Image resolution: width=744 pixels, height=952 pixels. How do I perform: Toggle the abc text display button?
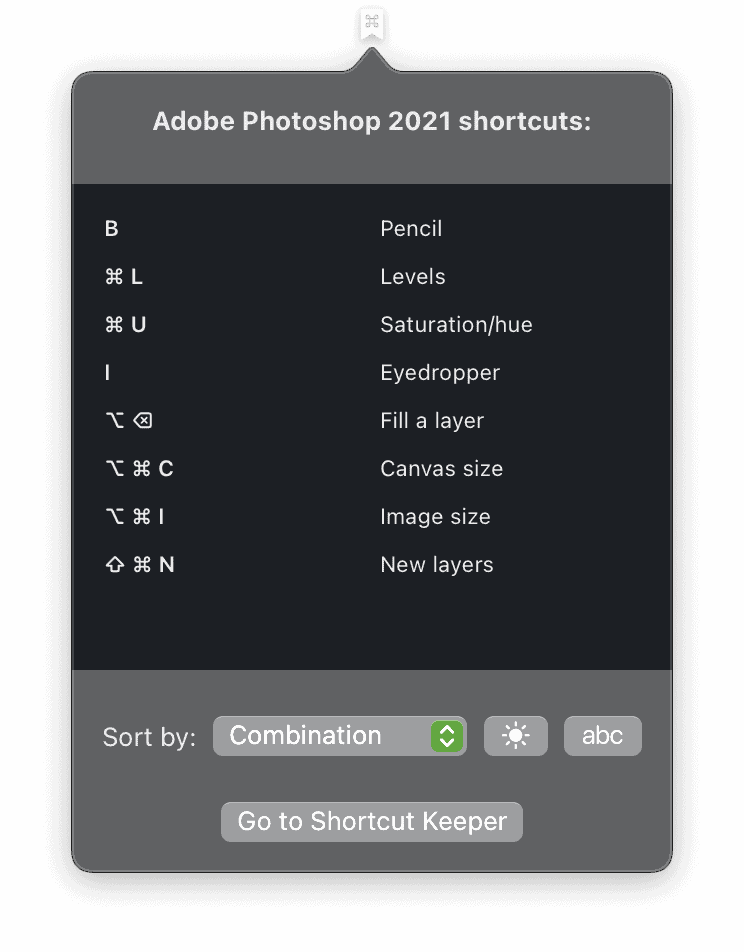[x=602, y=736]
